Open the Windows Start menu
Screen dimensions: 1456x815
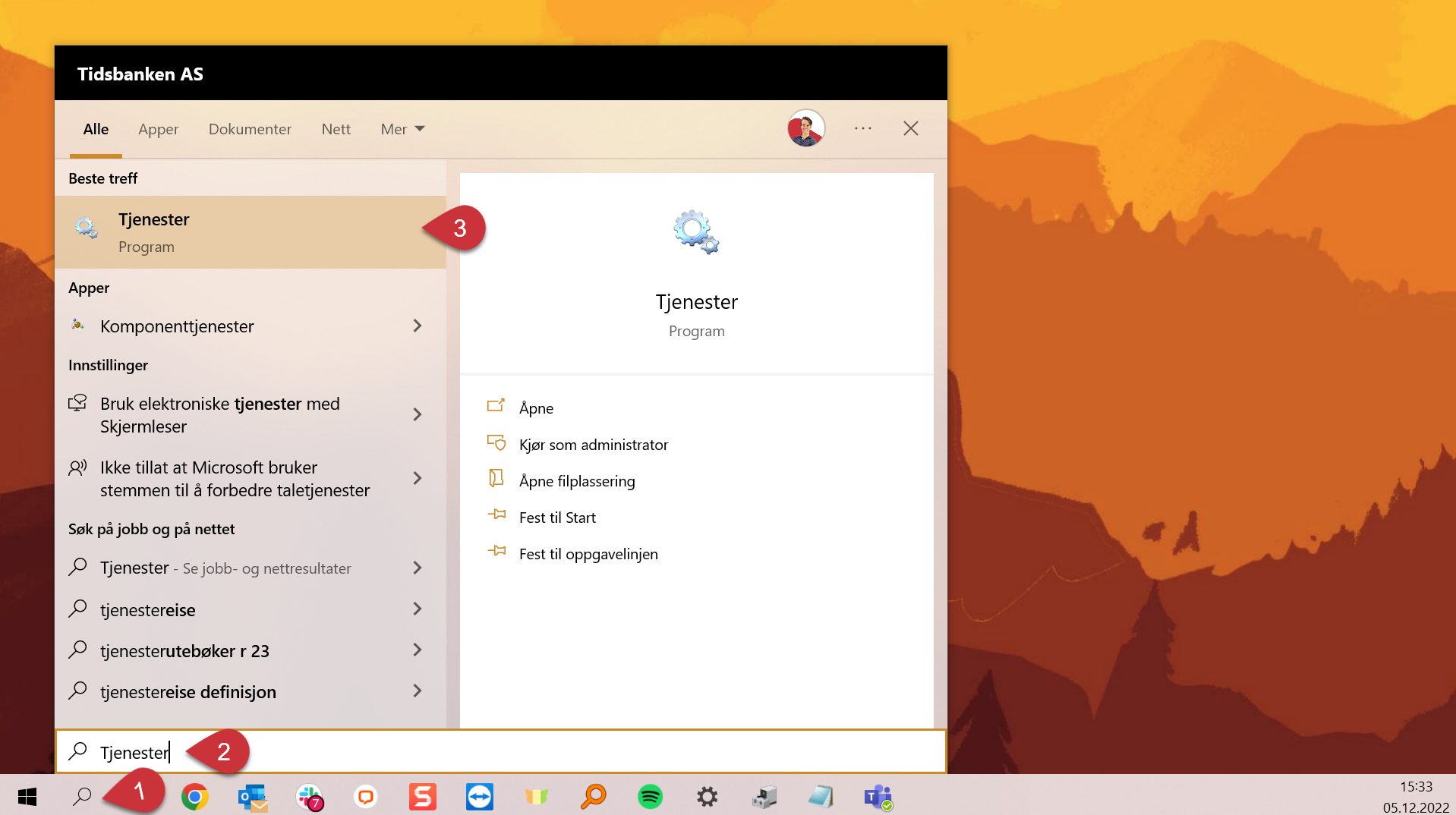click(27, 797)
